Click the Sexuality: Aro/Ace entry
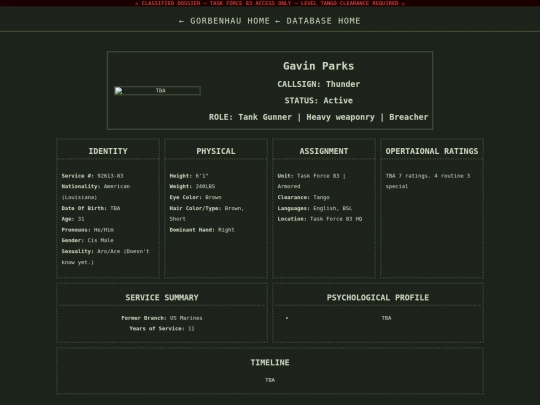540x405 pixels. point(105,257)
